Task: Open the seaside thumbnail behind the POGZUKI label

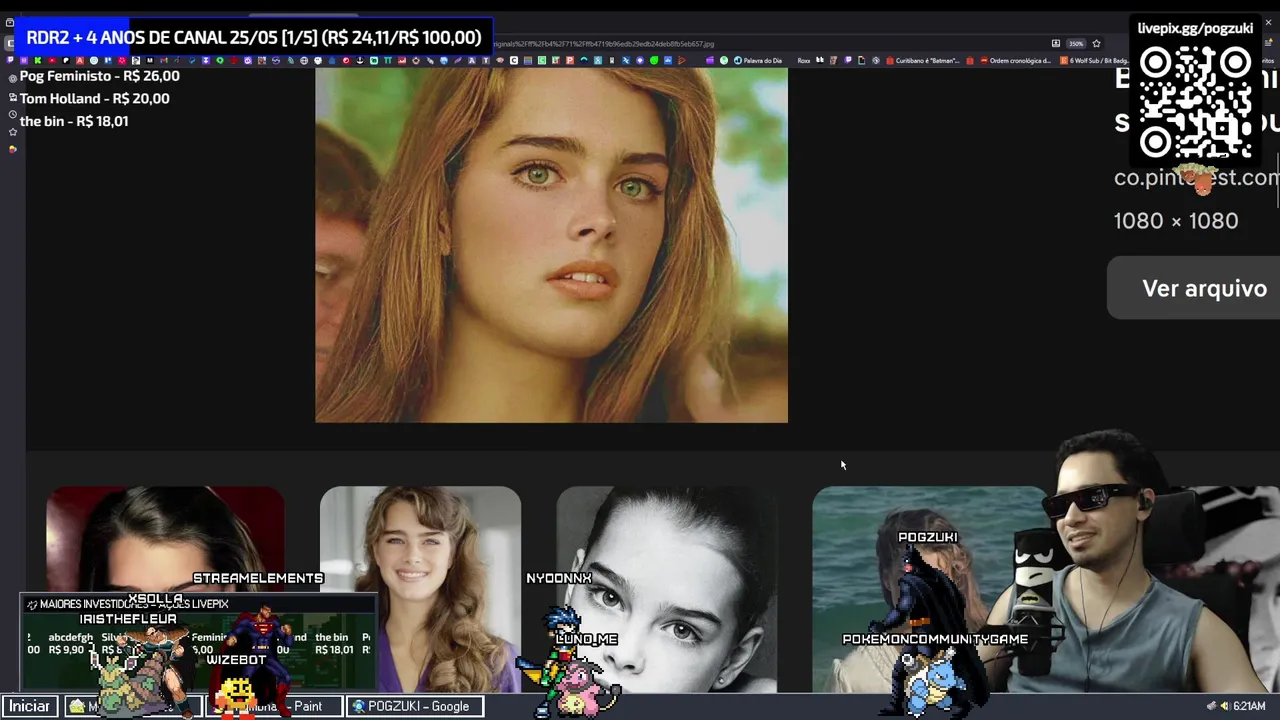Action: coord(928,589)
